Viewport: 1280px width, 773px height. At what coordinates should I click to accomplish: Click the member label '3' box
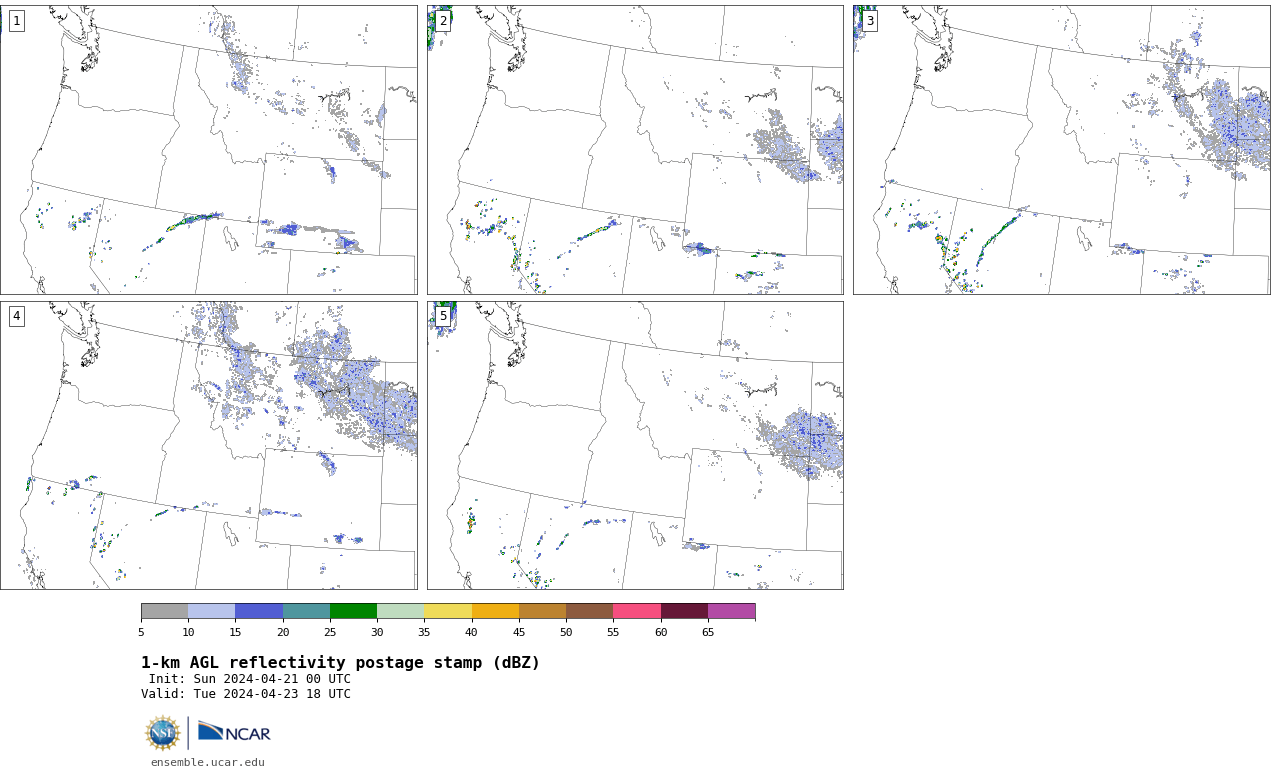point(870,21)
